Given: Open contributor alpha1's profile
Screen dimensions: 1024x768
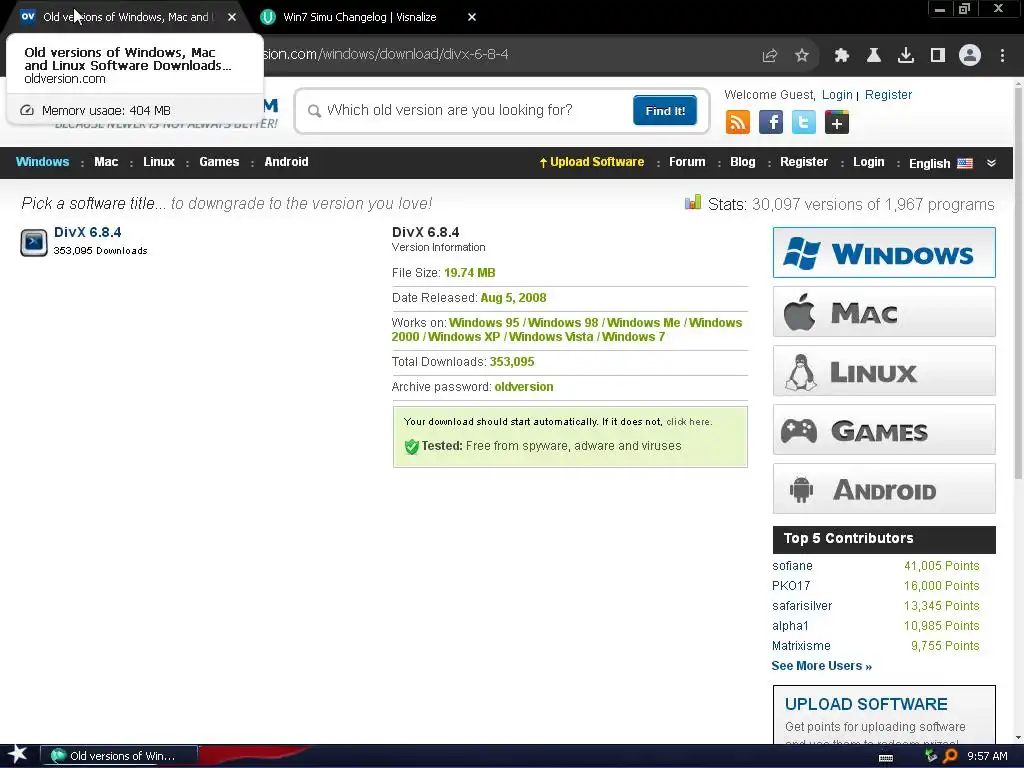Looking at the screenshot, I should click(x=790, y=626).
